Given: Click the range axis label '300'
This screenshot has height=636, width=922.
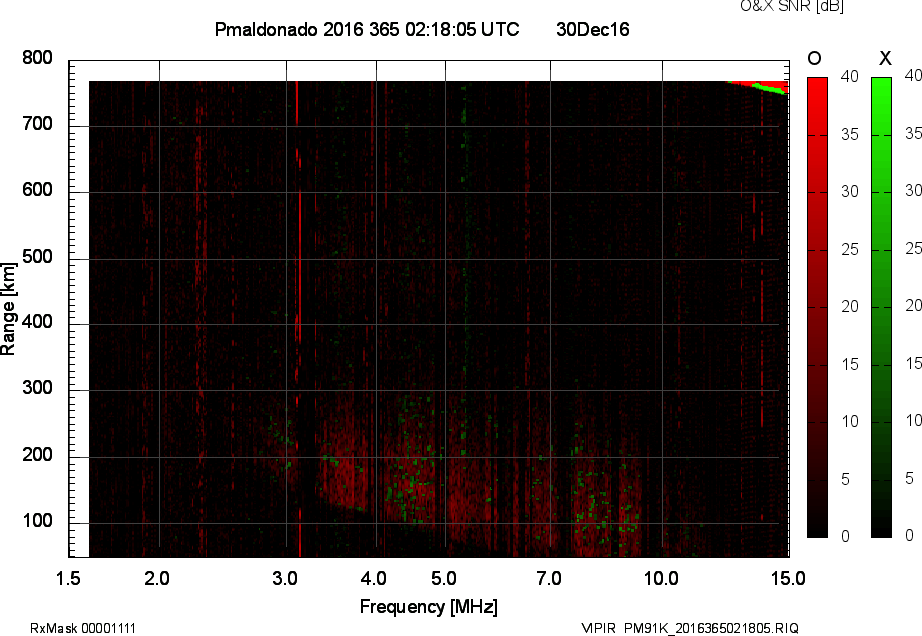Looking at the screenshot, I should 38,388.
